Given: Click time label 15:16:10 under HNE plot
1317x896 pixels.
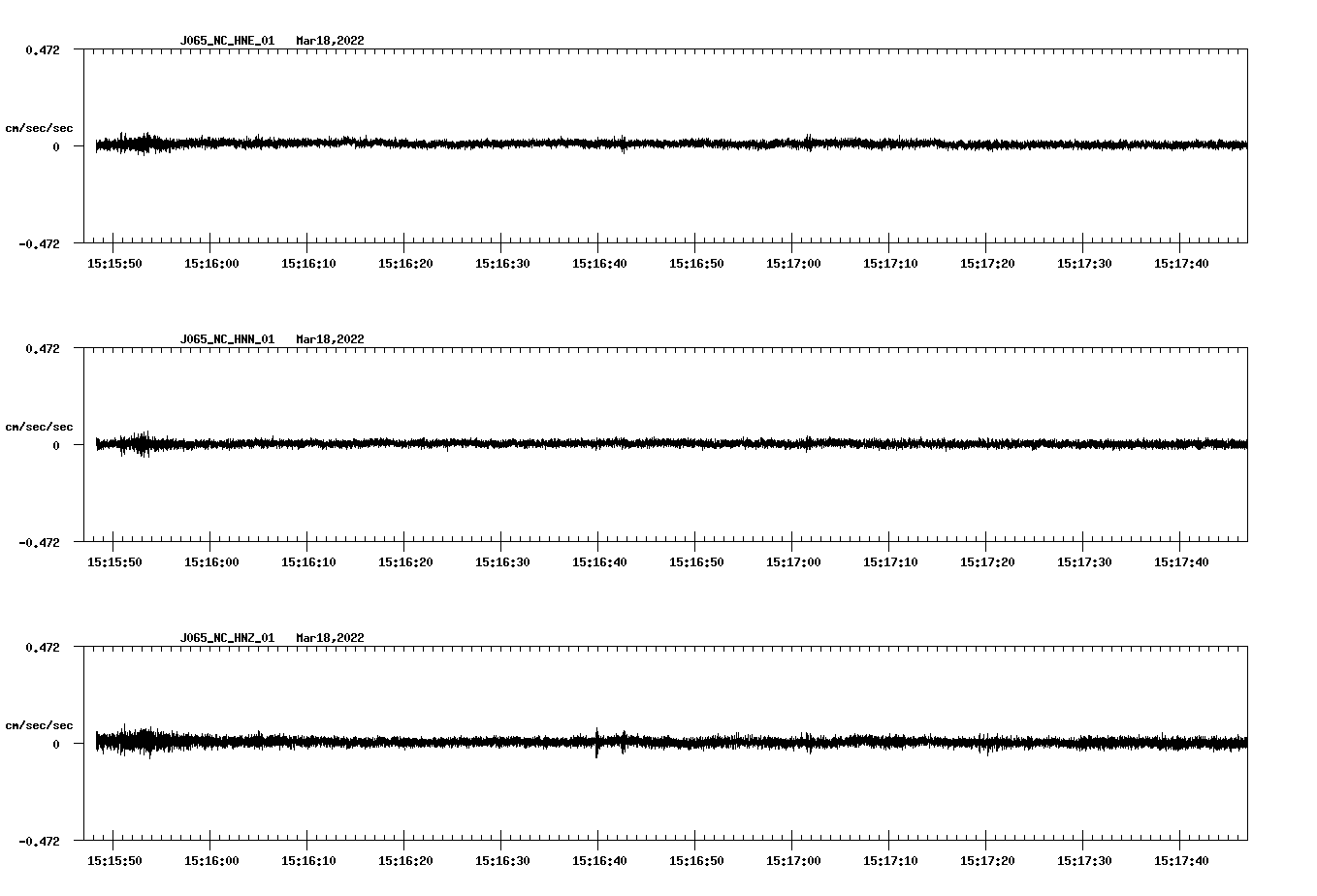Looking at the screenshot, I should pos(308,264).
